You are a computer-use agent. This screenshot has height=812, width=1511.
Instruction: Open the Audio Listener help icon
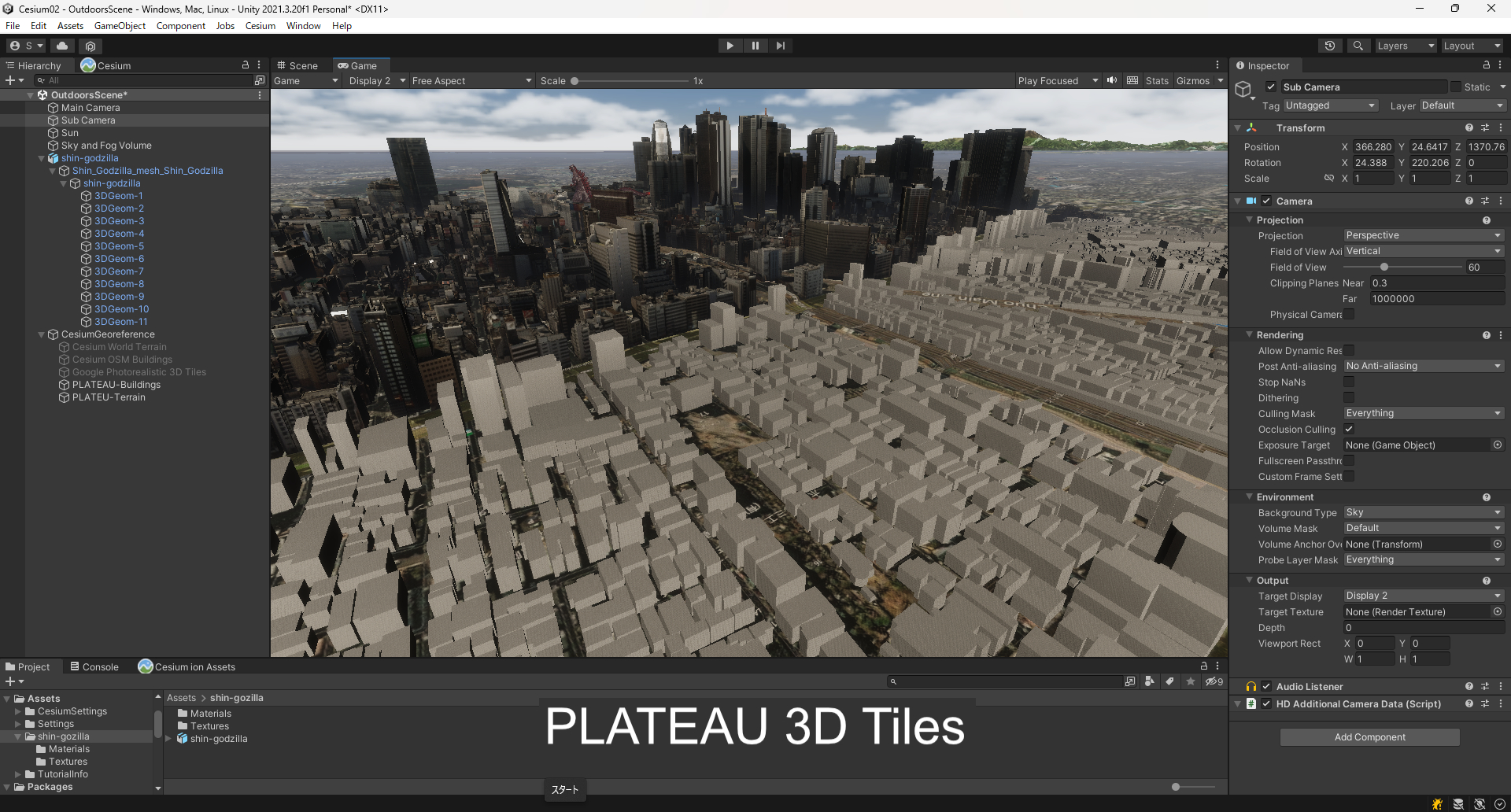click(x=1469, y=686)
